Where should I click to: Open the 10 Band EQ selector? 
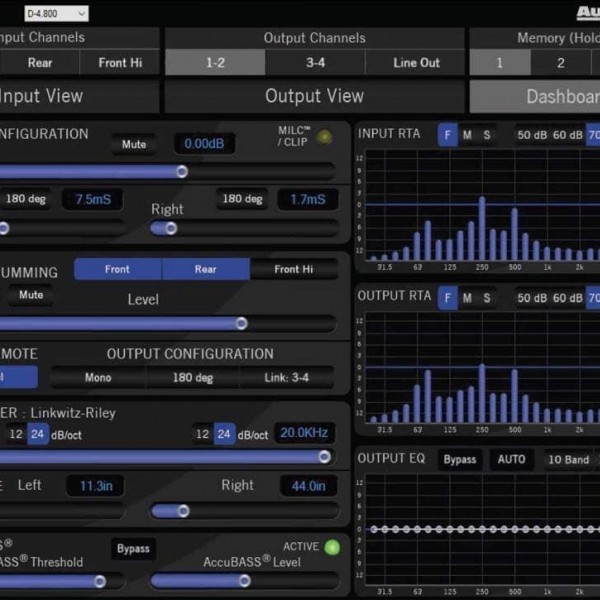click(568, 459)
